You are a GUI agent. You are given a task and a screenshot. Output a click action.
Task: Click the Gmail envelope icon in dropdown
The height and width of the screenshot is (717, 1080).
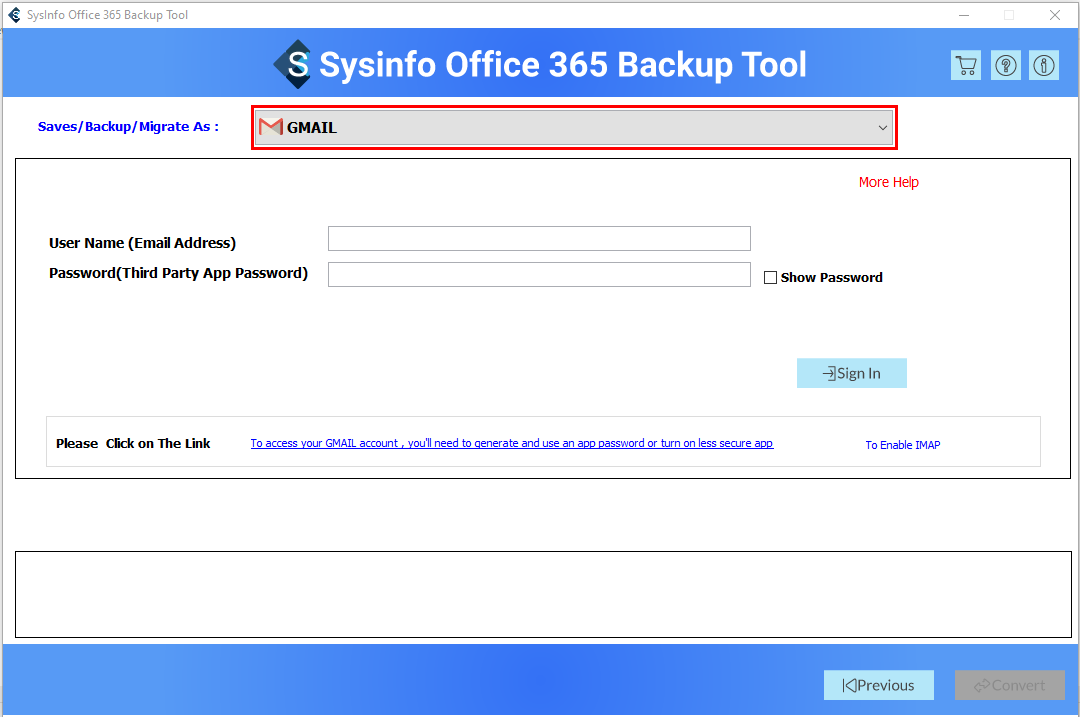pos(271,127)
